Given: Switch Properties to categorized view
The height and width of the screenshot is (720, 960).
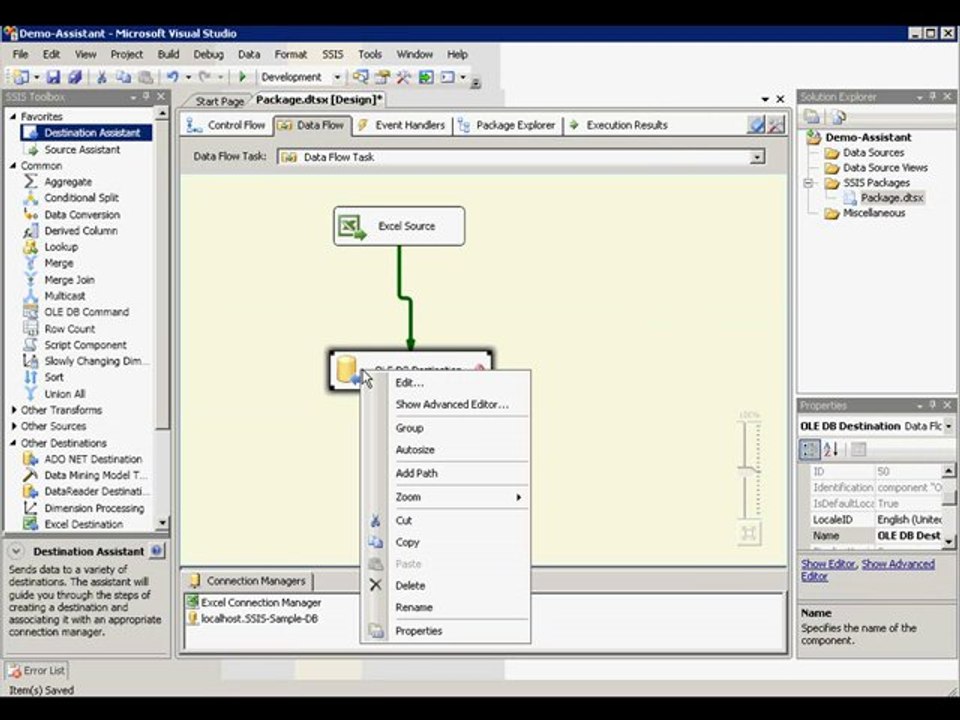Looking at the screenshot, I should 809,449.
